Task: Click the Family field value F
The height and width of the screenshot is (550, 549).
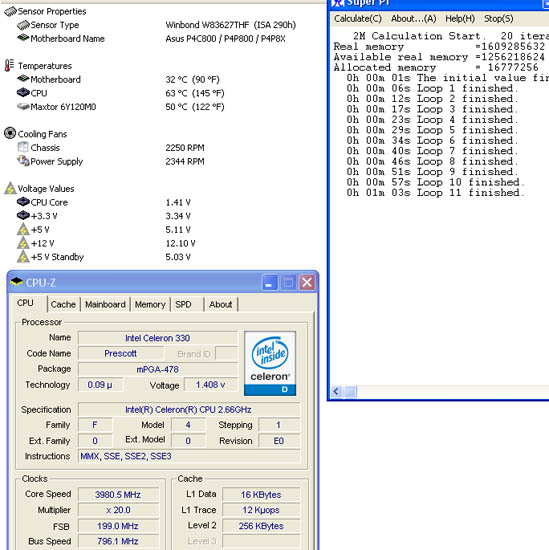Action: pos(95,425)
